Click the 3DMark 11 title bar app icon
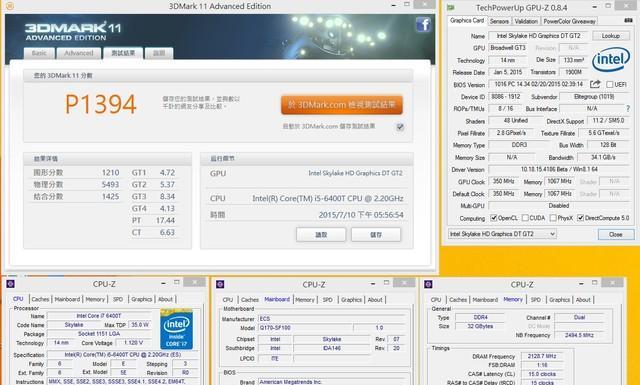Screen dimensions: 640x385 (9, 6)
